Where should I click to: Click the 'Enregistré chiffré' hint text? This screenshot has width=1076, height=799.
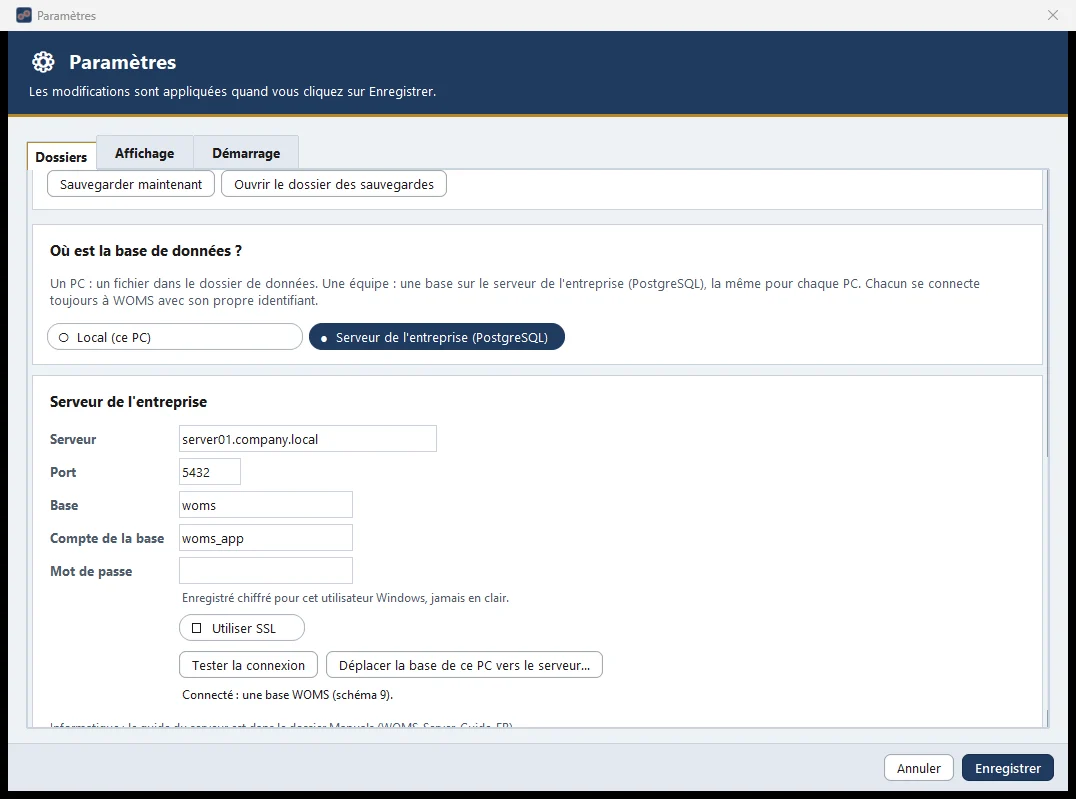click(x=345, y=598)
